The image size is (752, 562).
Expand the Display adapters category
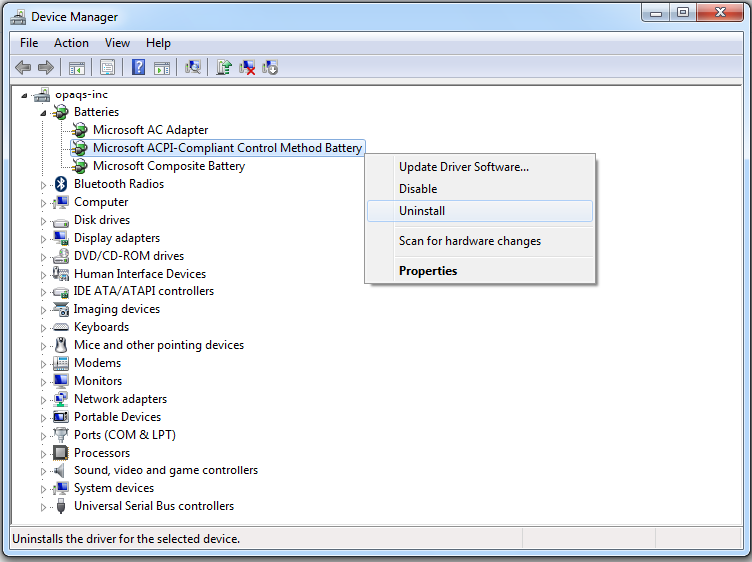[43, 239]
